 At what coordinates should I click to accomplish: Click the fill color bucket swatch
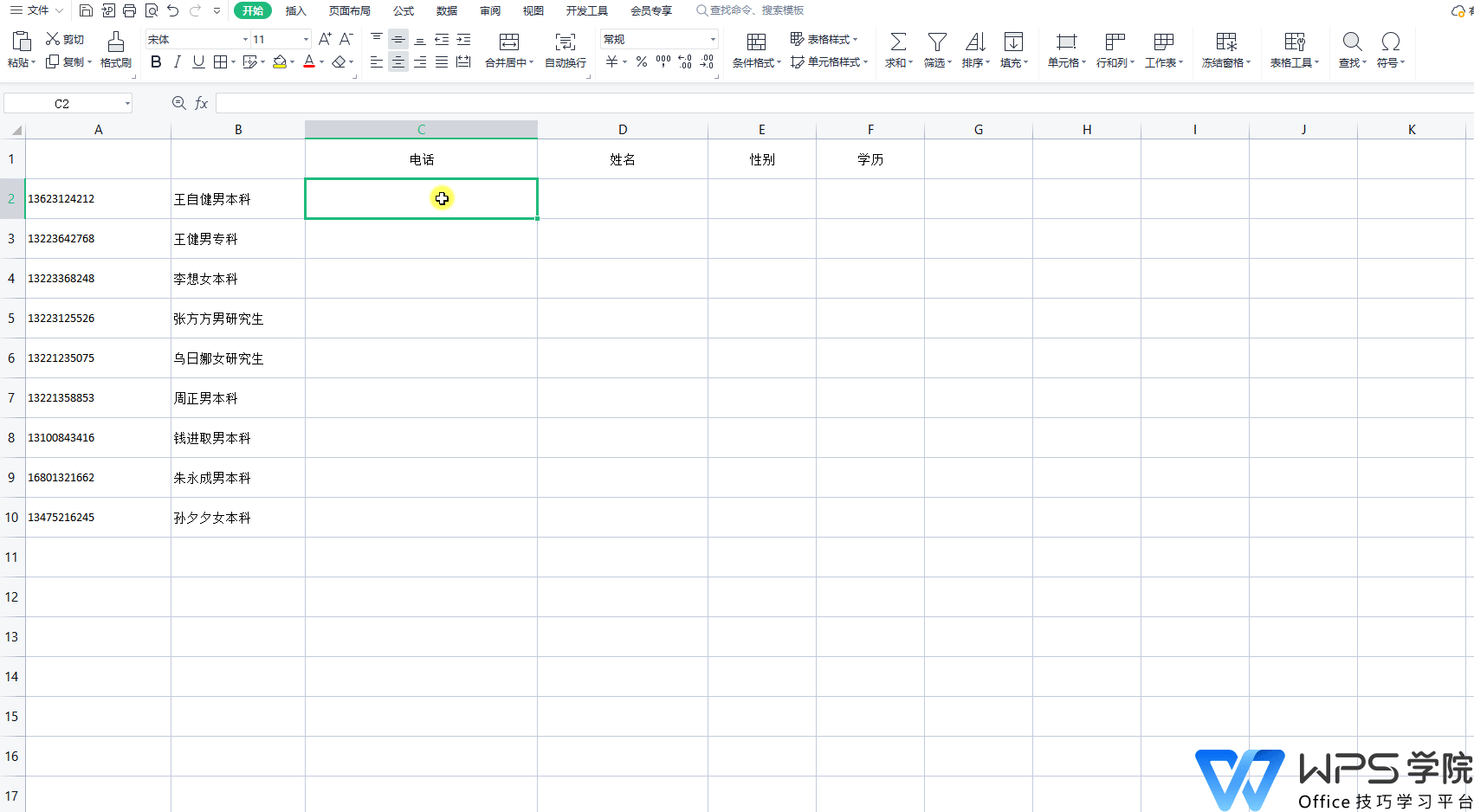pos(280,61)
